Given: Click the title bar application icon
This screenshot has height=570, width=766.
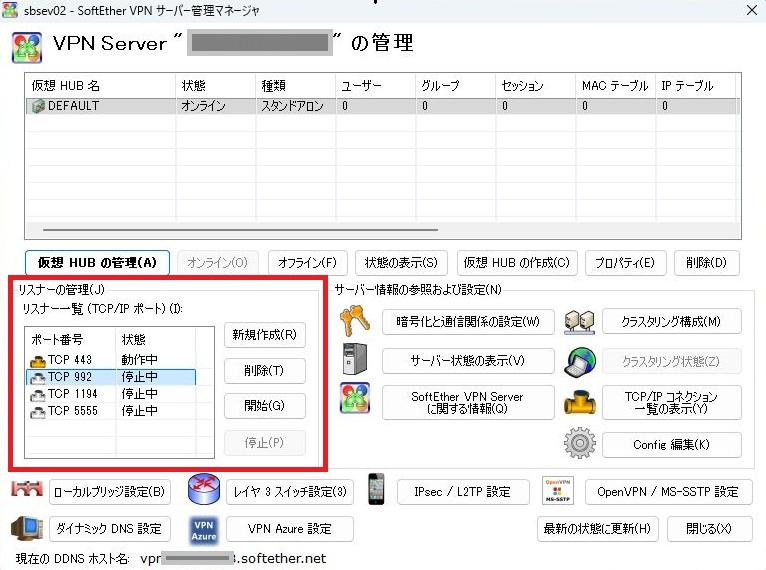Looking at the screenshot, I should click(10, 10).
